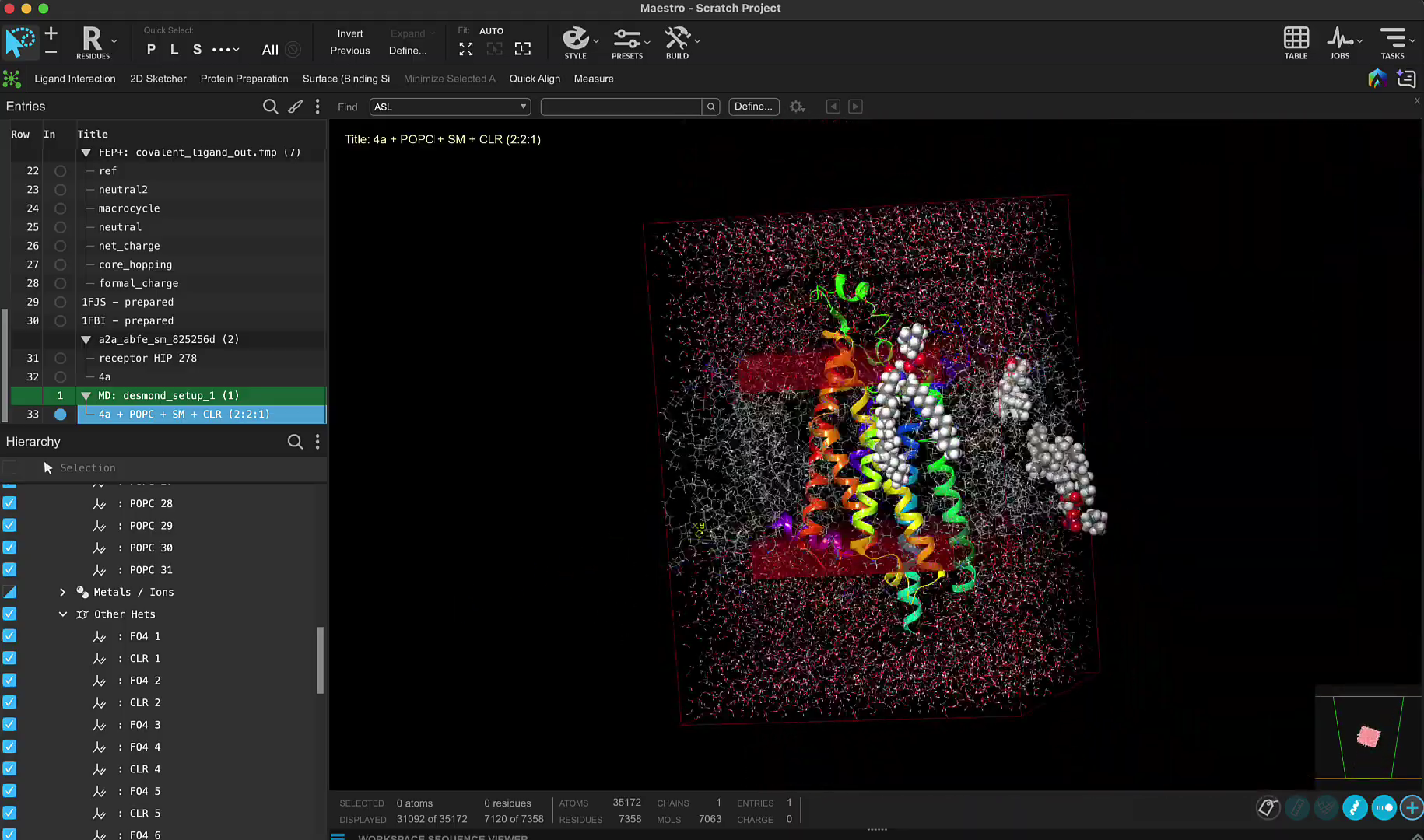Click the clear-selection icon beside All
Screen dimensions: 1424x840
point(293,50)
